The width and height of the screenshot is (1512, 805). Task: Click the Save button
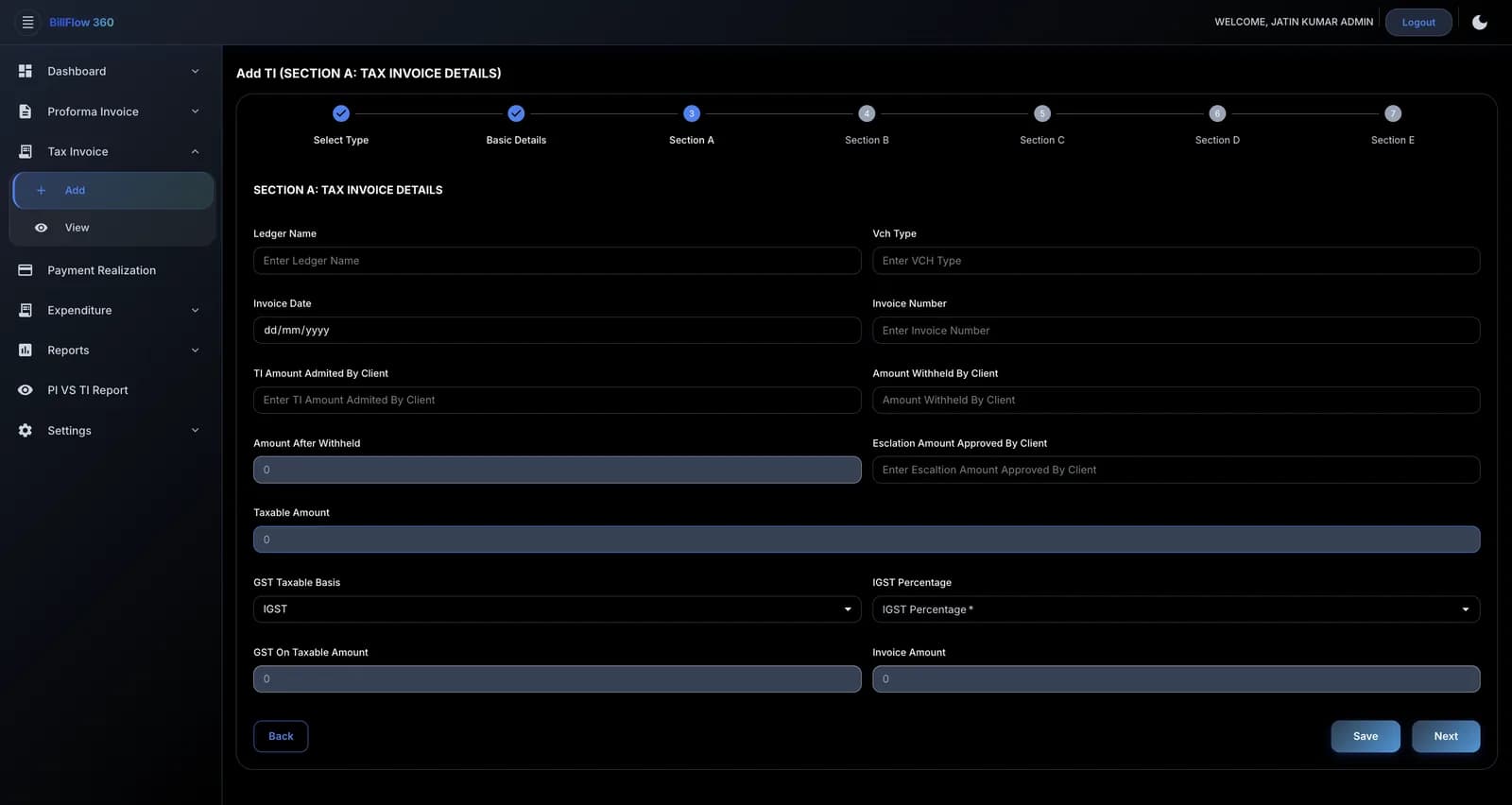pos(1366,736)
